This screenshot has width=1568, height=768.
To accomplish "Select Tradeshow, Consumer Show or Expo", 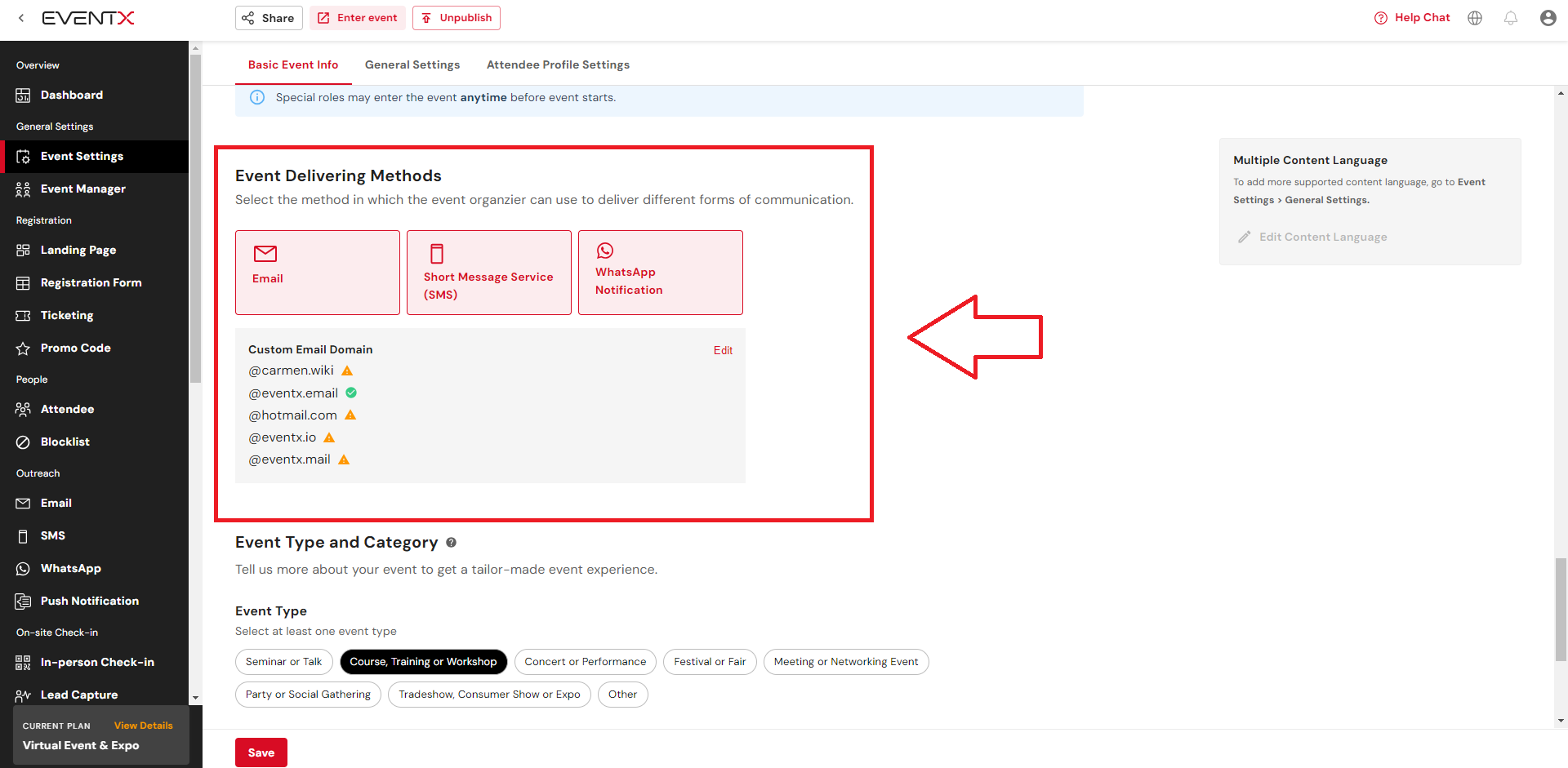I will pos(489,695).
